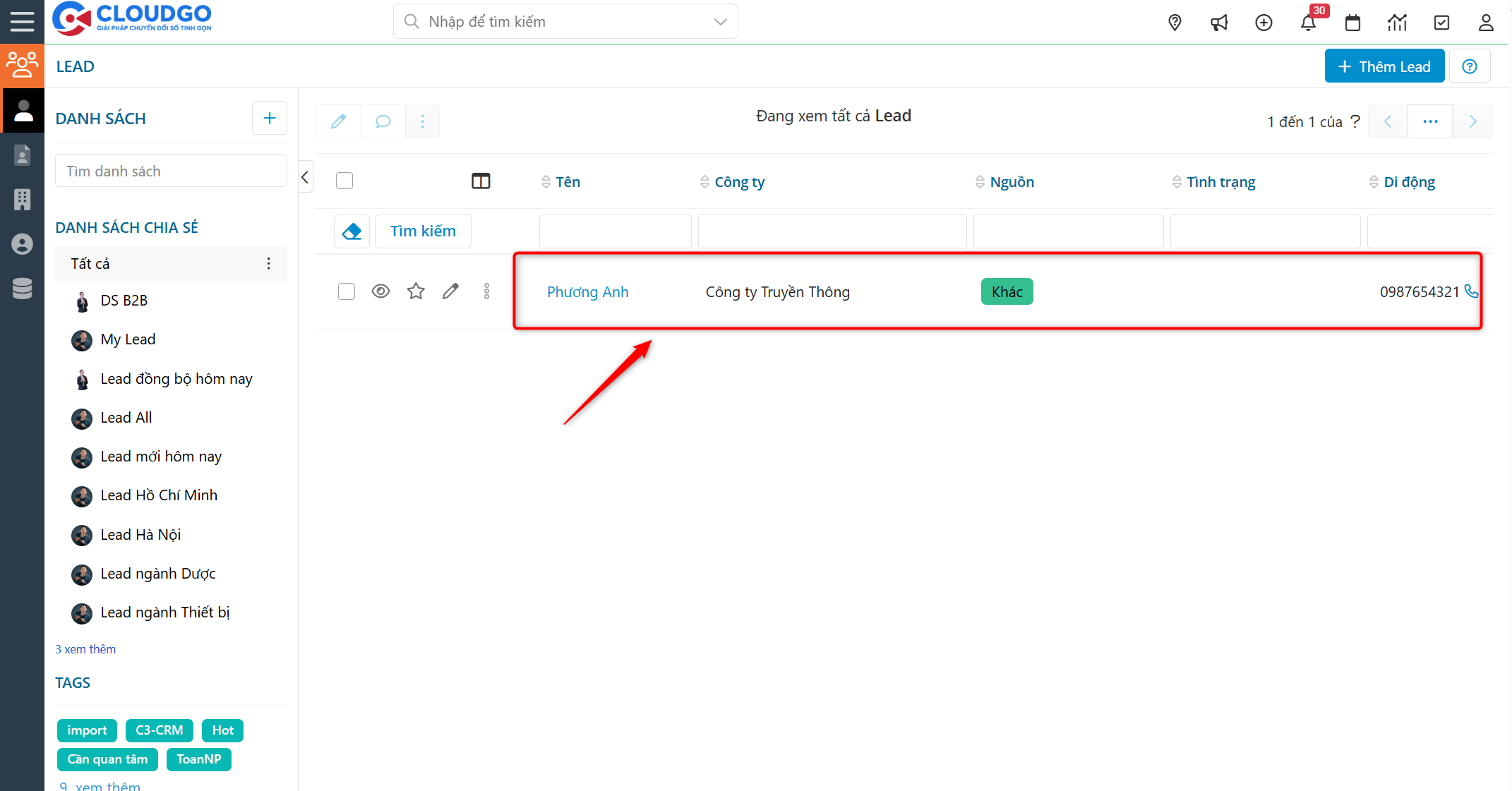Open the announcements megaphone icon
Viewport: 1512px width, 791px height.
(x=1219, y=22)
